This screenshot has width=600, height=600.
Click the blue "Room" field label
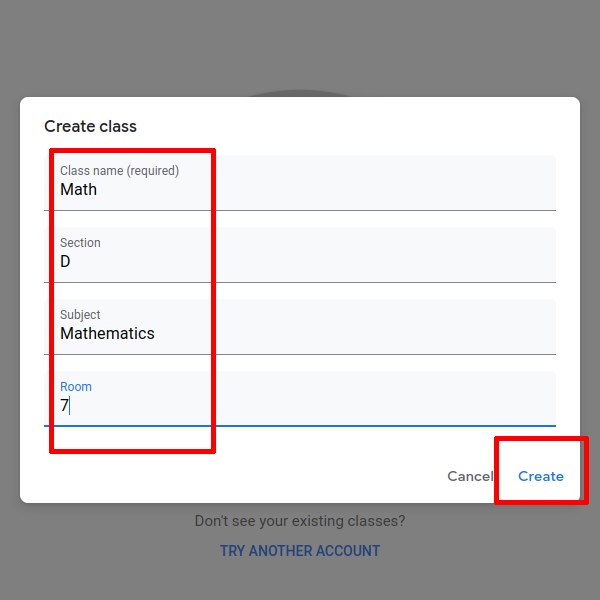[76, 387]
